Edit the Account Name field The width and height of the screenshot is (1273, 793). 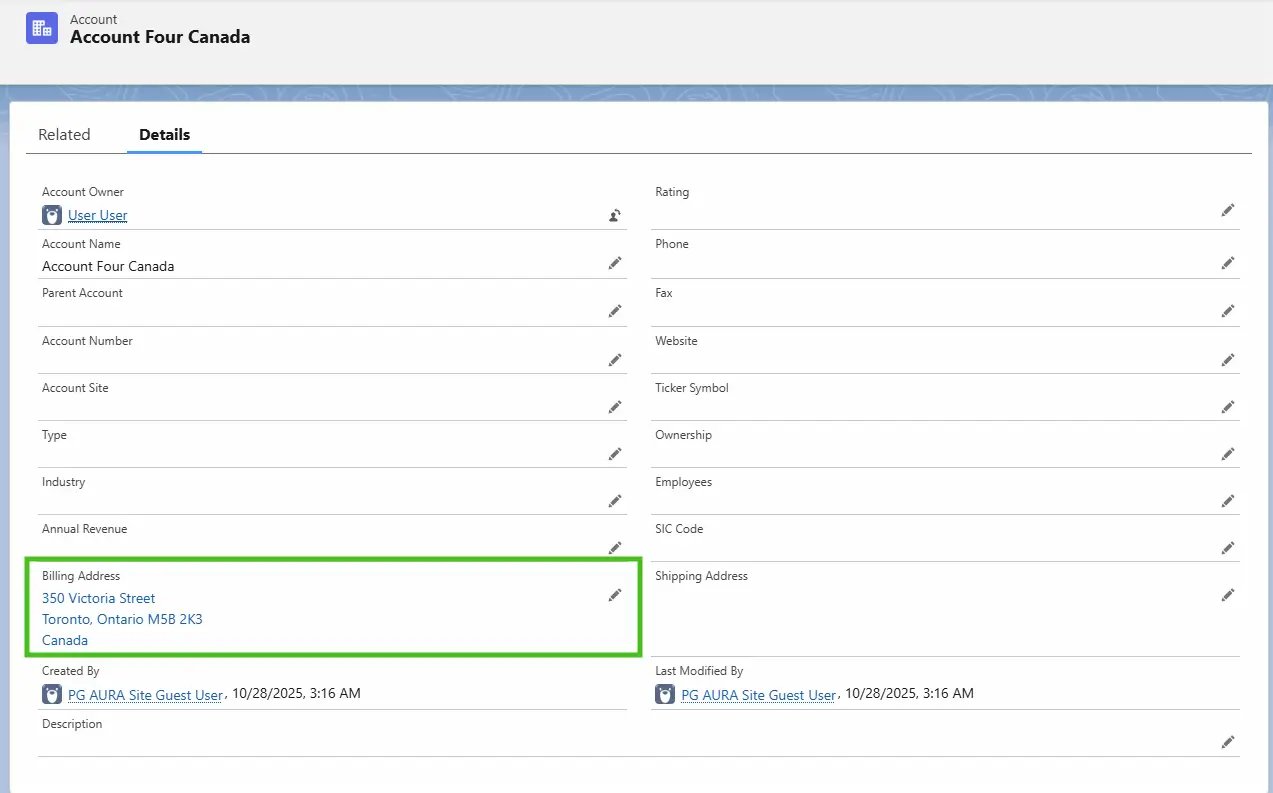click(615, 263)
